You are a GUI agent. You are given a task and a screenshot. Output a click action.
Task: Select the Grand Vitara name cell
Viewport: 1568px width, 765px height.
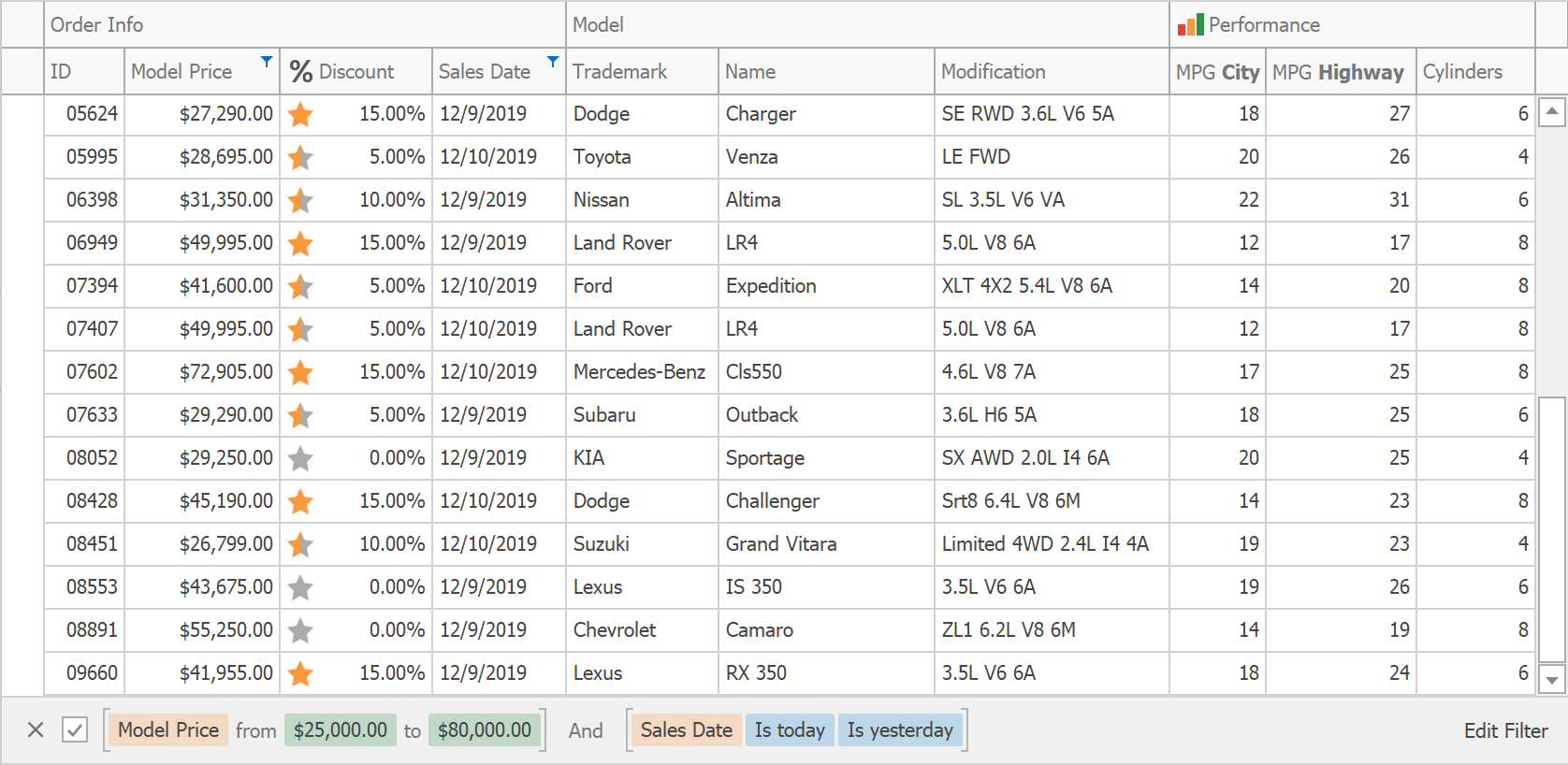[x=826, y=544]
